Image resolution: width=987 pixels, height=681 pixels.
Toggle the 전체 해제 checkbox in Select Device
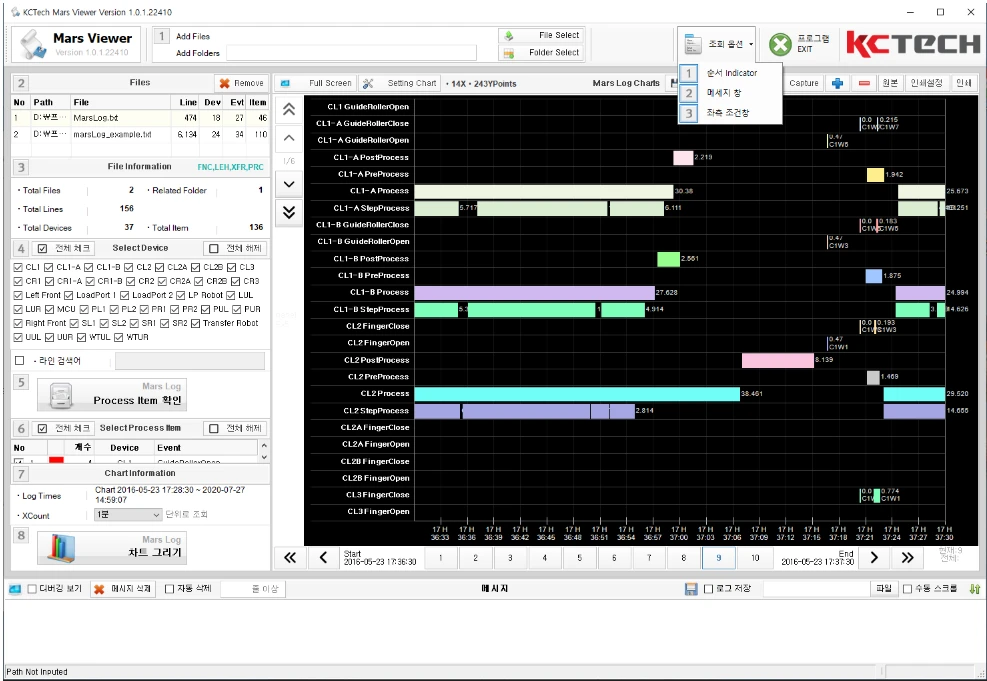coord(214,249)
